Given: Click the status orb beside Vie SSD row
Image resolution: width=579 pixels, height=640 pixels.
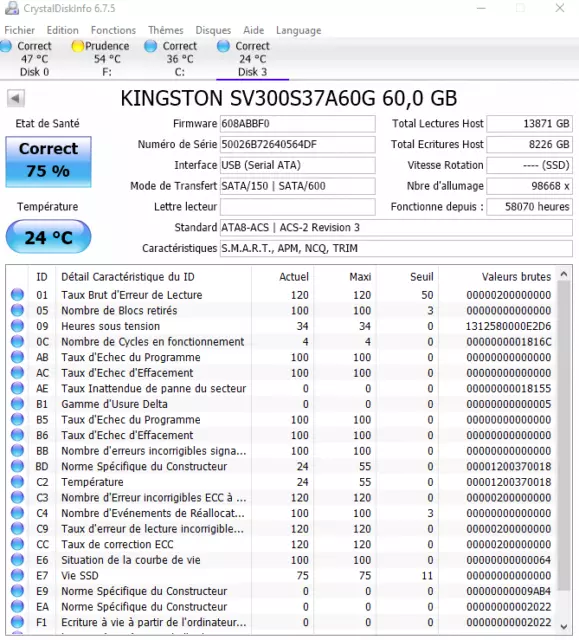Looking at the screenshot, I should tap(17, 575).
